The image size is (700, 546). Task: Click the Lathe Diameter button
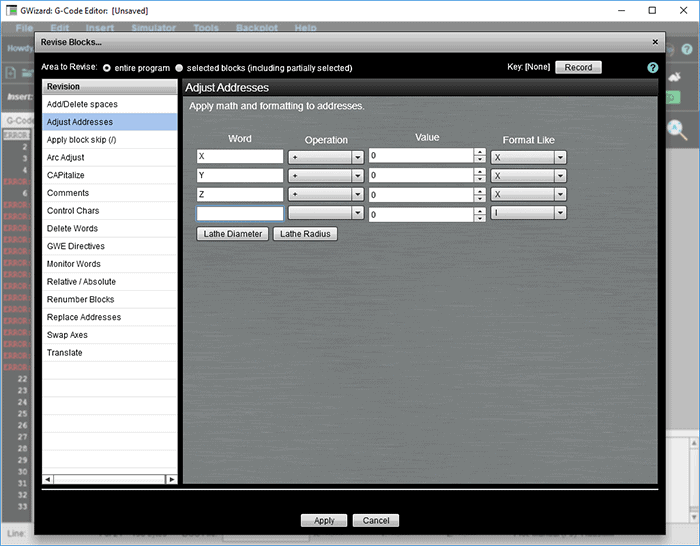[233, 234]
